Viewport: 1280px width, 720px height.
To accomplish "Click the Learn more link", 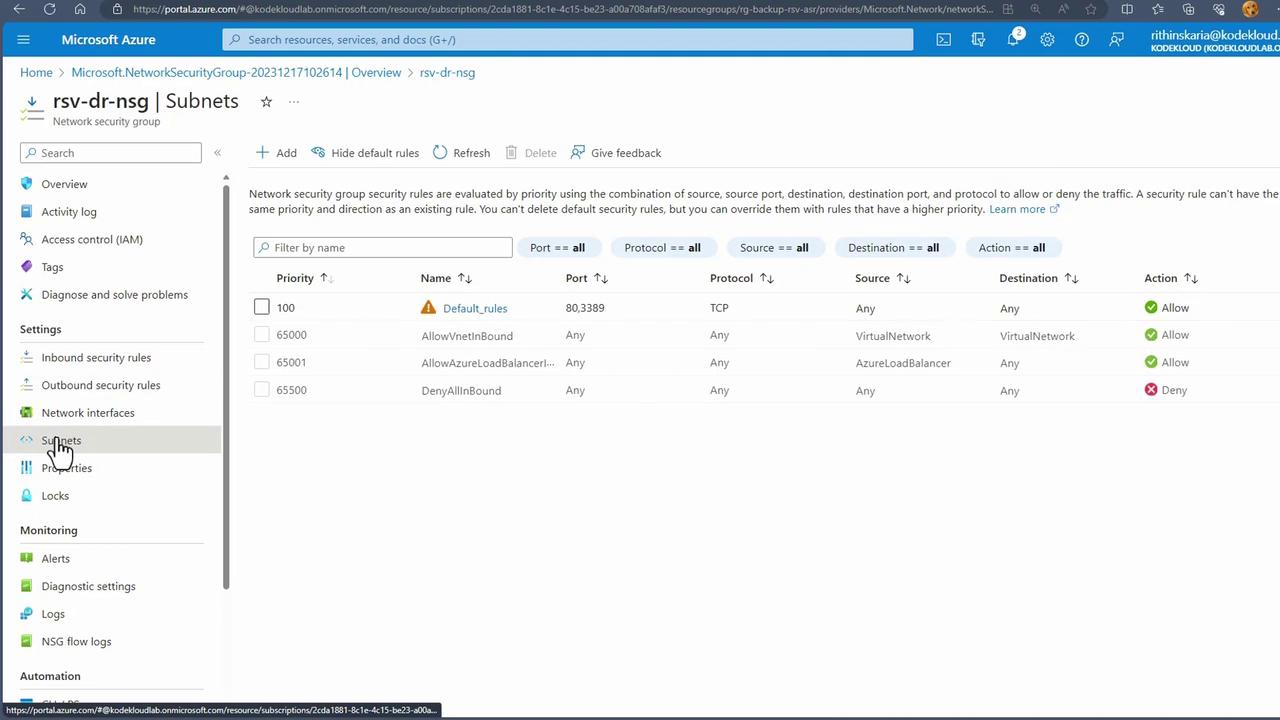I will [1017, 209].
